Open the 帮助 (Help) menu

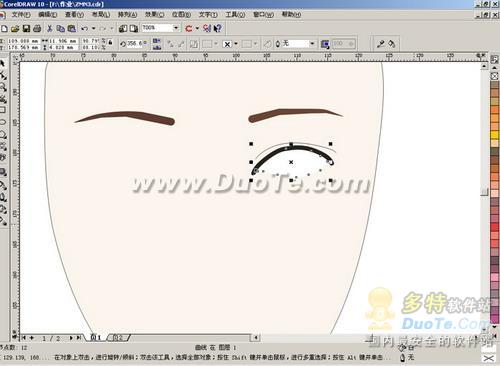[x=291, y=14]
